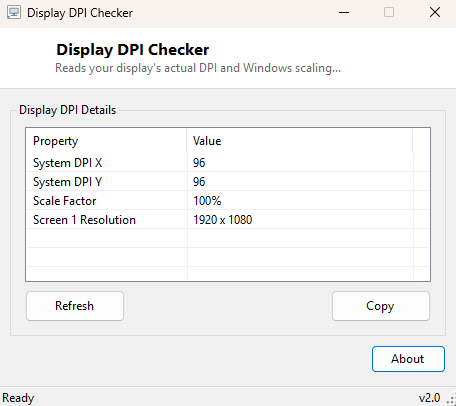Select the Scale Factor row
The height and width of the screenshot is (406, 456).
click(x=228, y=201)
